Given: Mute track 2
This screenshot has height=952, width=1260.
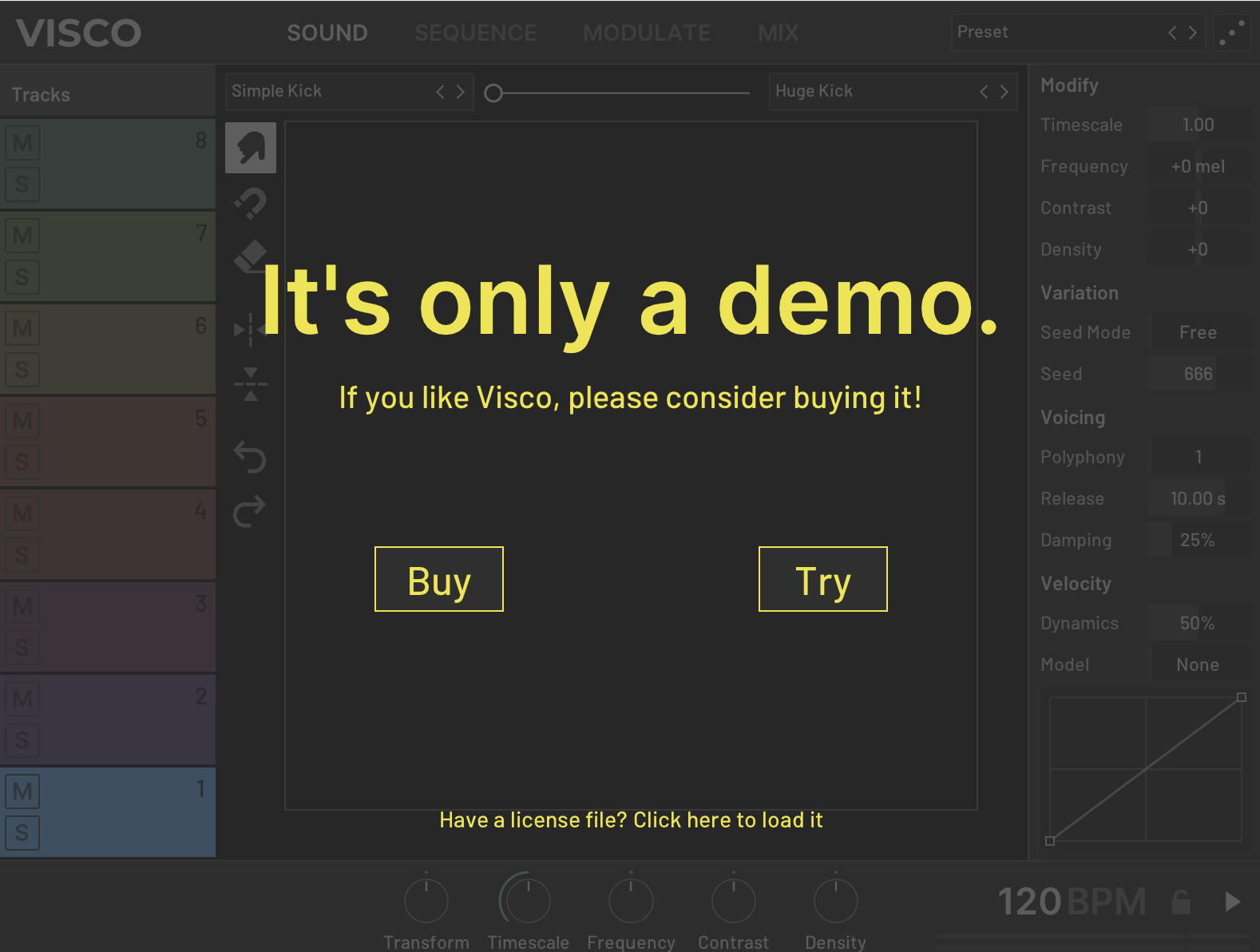Looking at the screenshot, I should click(x=22, y=699).
